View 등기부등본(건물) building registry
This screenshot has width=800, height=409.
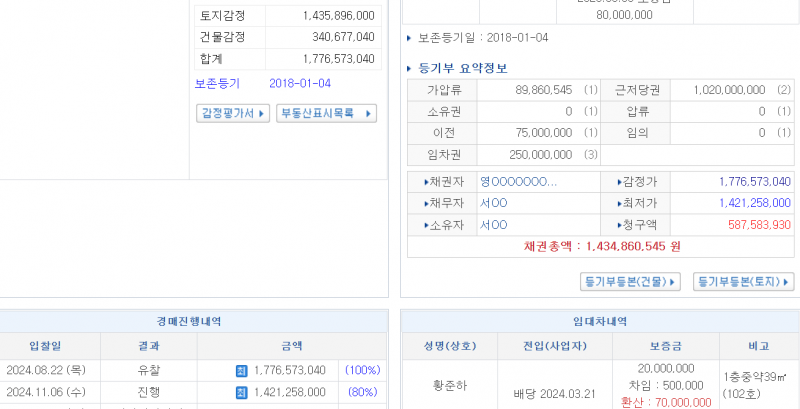[630, 282]
